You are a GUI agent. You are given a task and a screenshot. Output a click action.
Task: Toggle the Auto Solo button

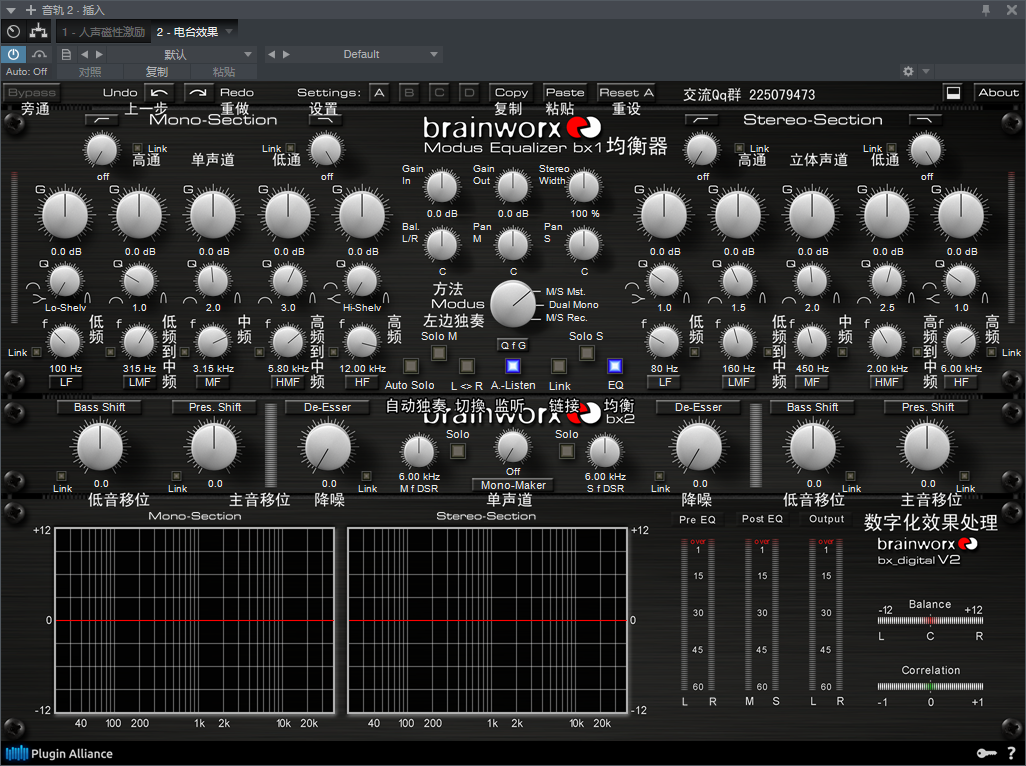410,366
